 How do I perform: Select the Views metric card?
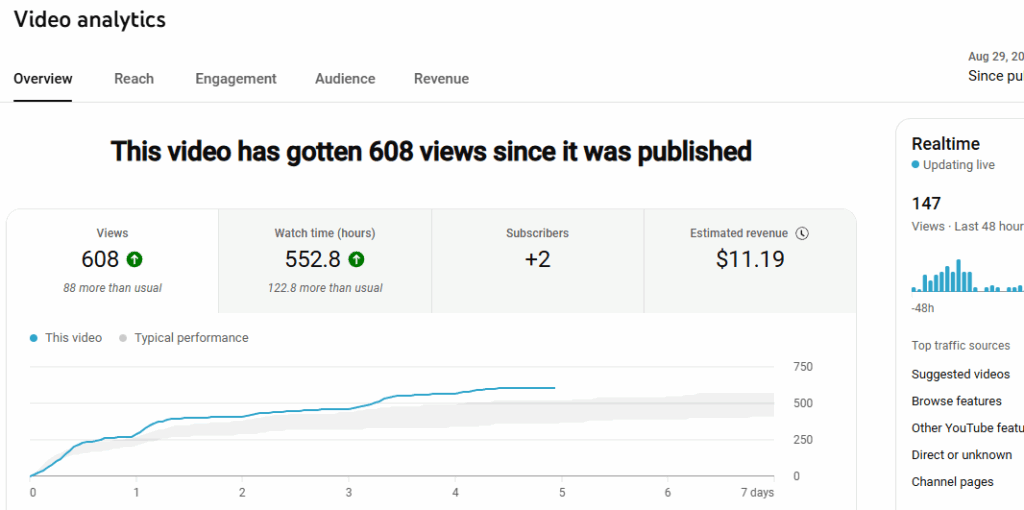click(x=112, y=260)
